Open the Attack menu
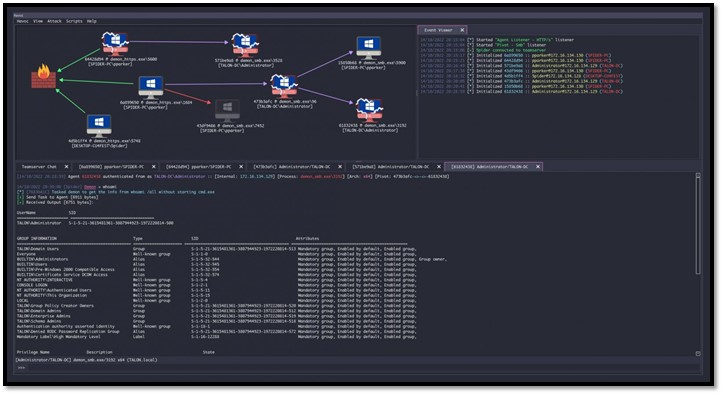The height and width of the screenshot is (395, 723). [x=54, y=21]
